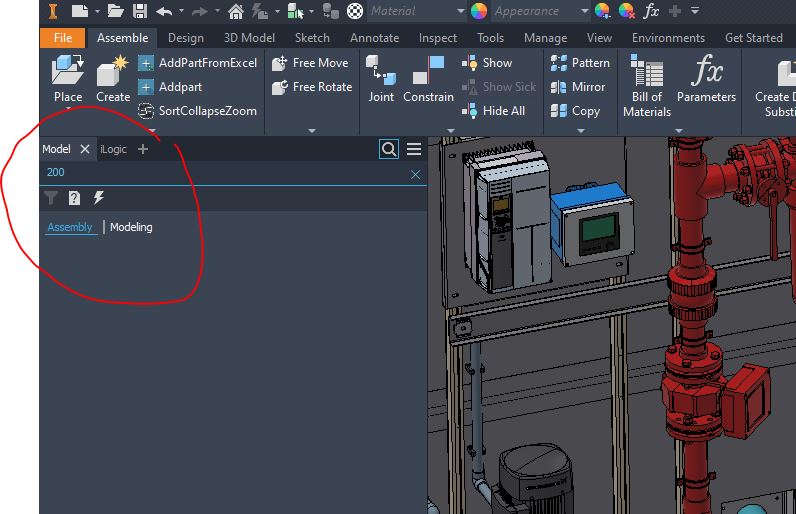This screenshot has width=796, height=514.
Task: Switch to the Design ribbon tab
Action: point(186,38)
